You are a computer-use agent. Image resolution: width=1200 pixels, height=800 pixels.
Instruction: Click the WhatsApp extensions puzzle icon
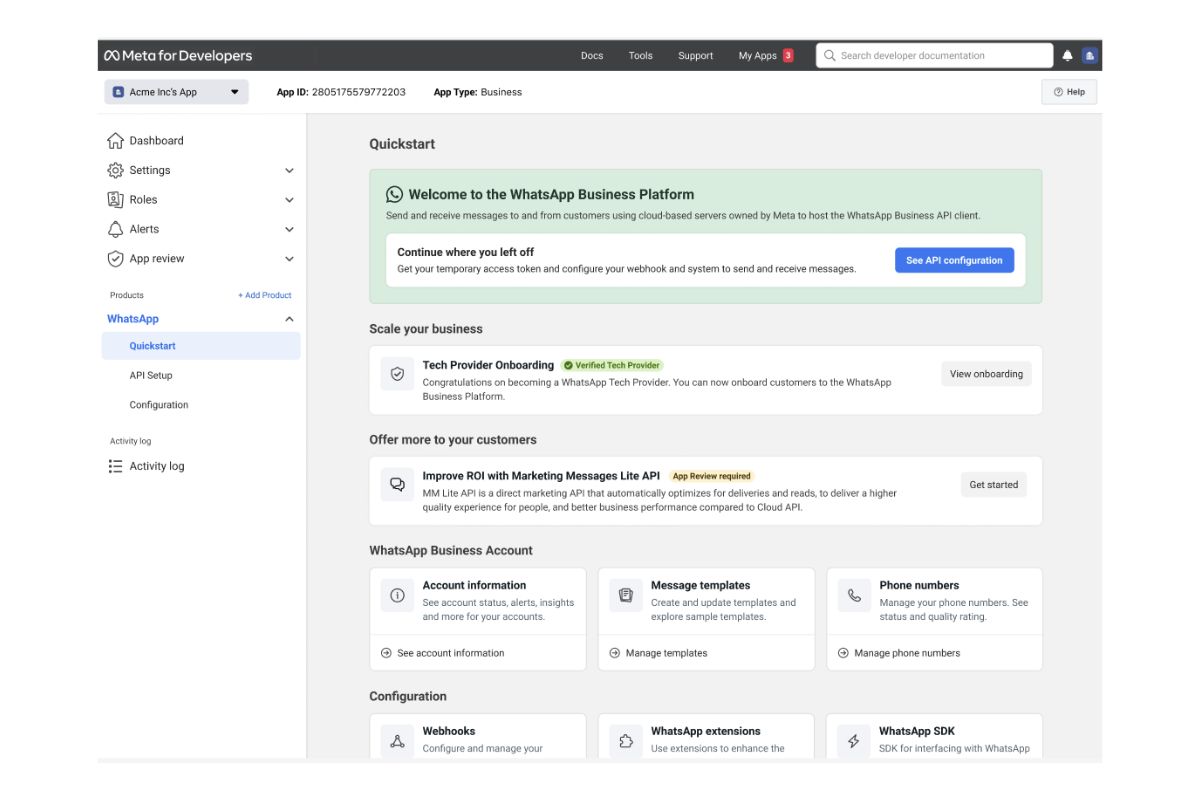626,741
